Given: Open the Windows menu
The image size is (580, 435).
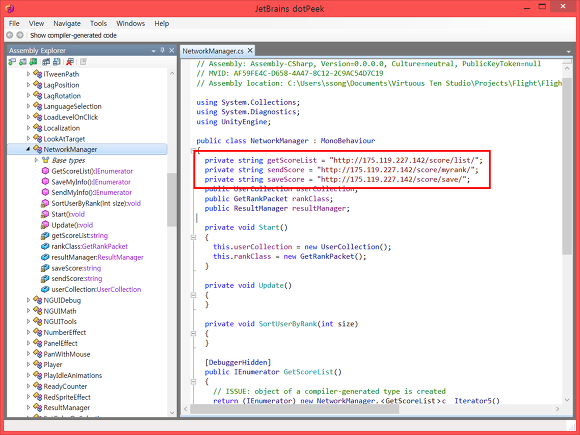Looking at the screenshot, I should point(131,23).
